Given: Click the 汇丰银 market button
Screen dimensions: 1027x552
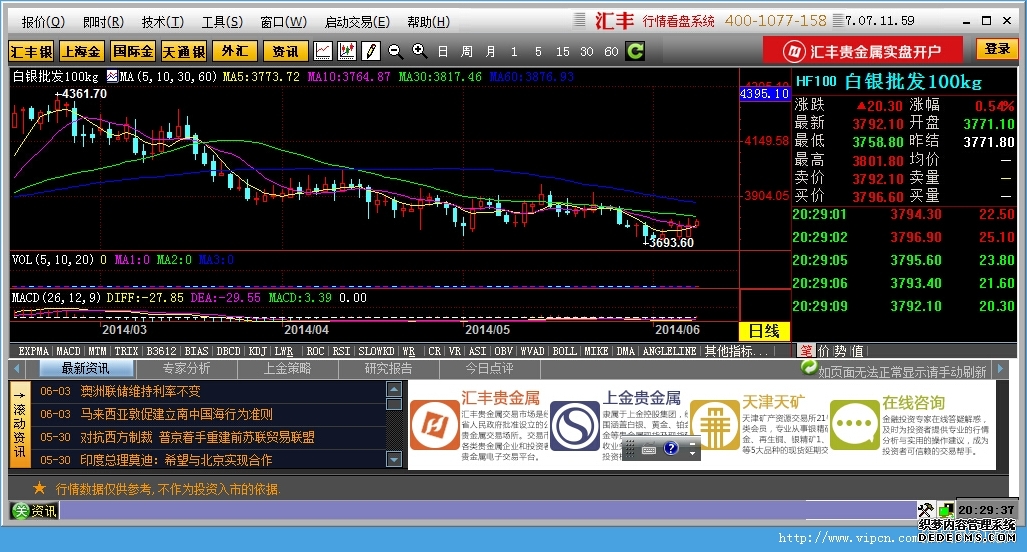Looking at the screenshot, I should click(31, 51).
